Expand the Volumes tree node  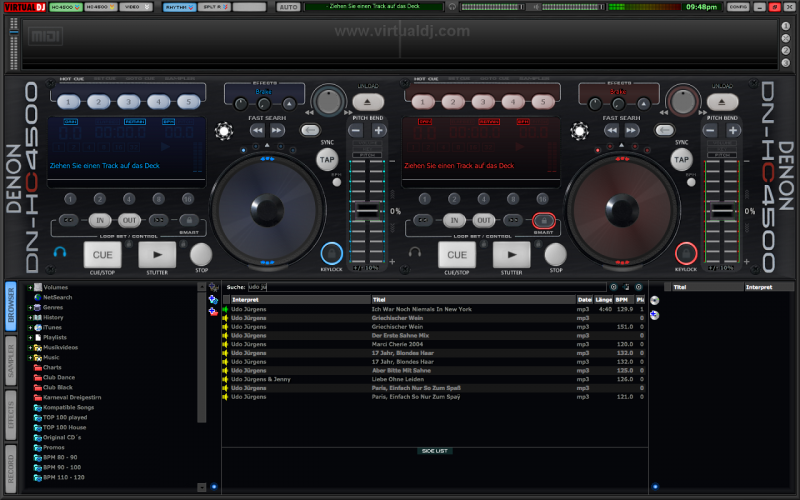[x=30, y=288]
